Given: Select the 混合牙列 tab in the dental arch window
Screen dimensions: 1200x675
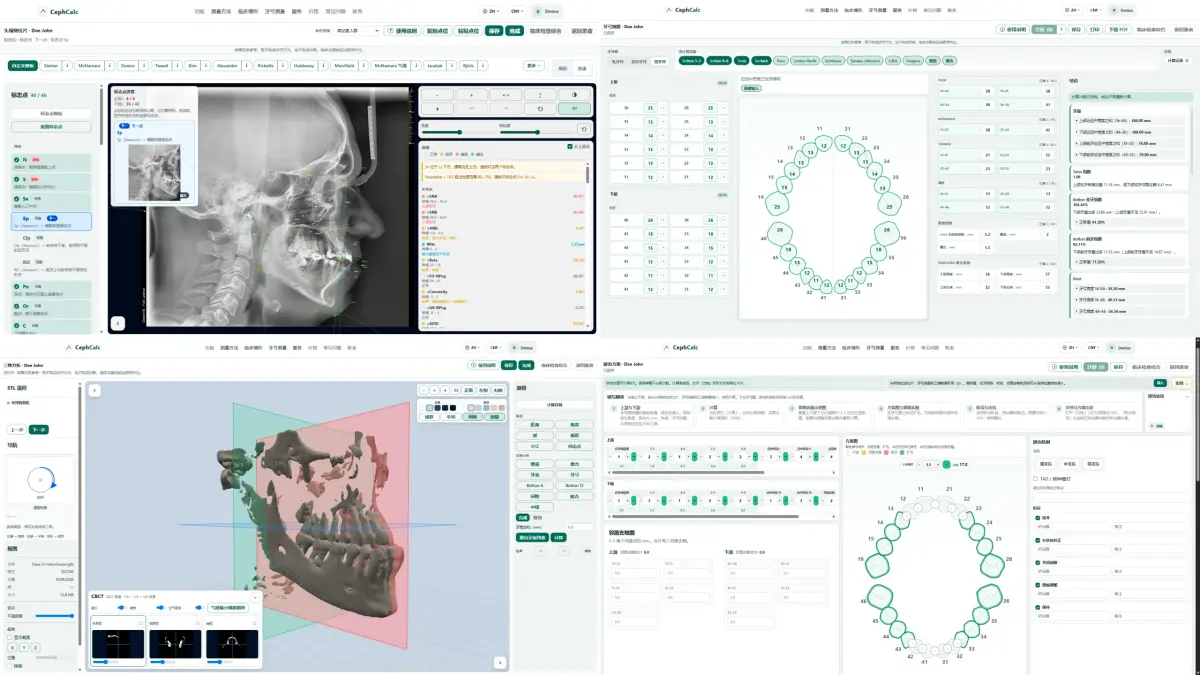Looking at the screenshot, I should coord(638,61).
